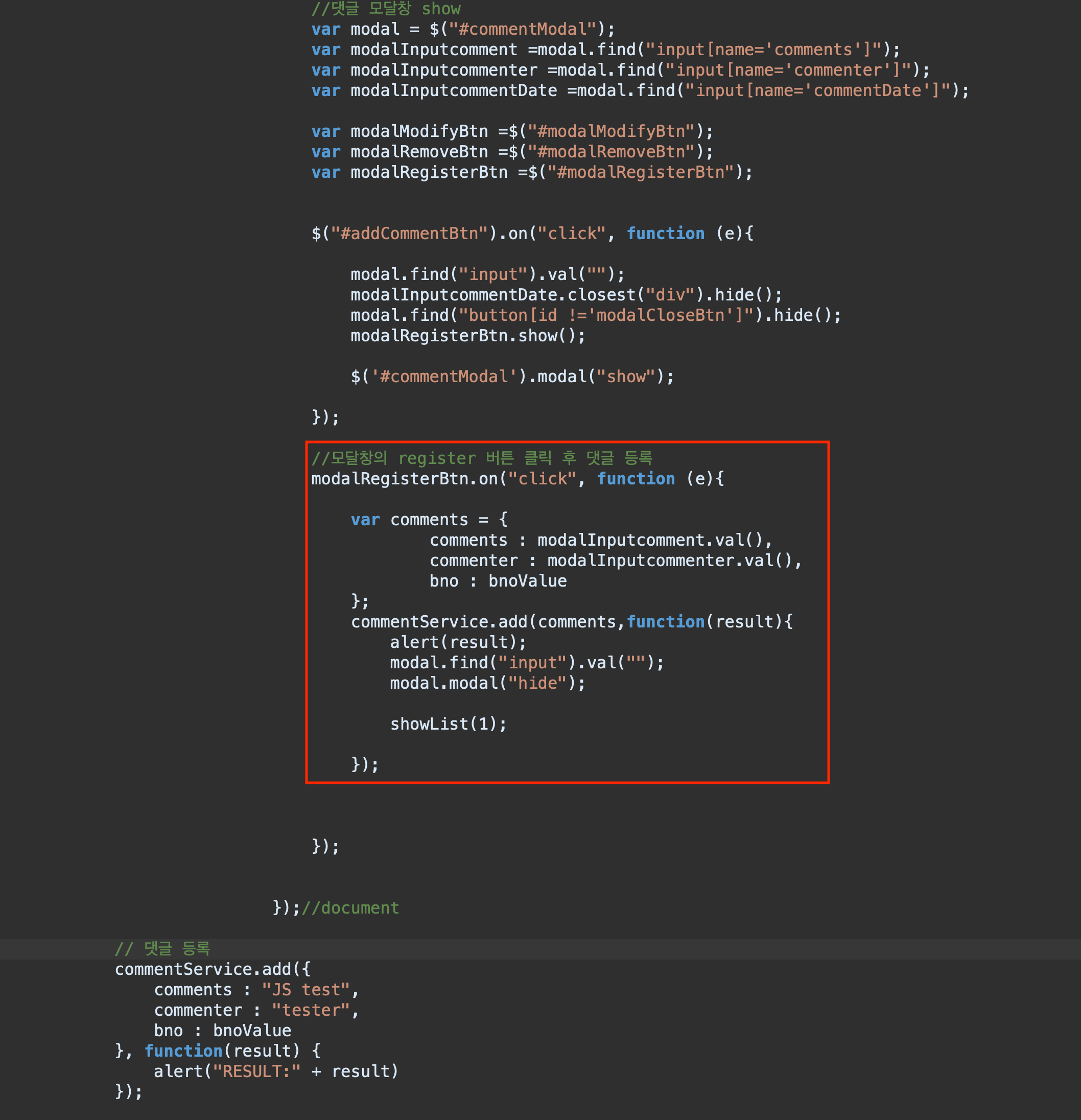Click the modalInputcomment variable name
The width and height of the screenshot is (1081, 1120).
[433, 50]
